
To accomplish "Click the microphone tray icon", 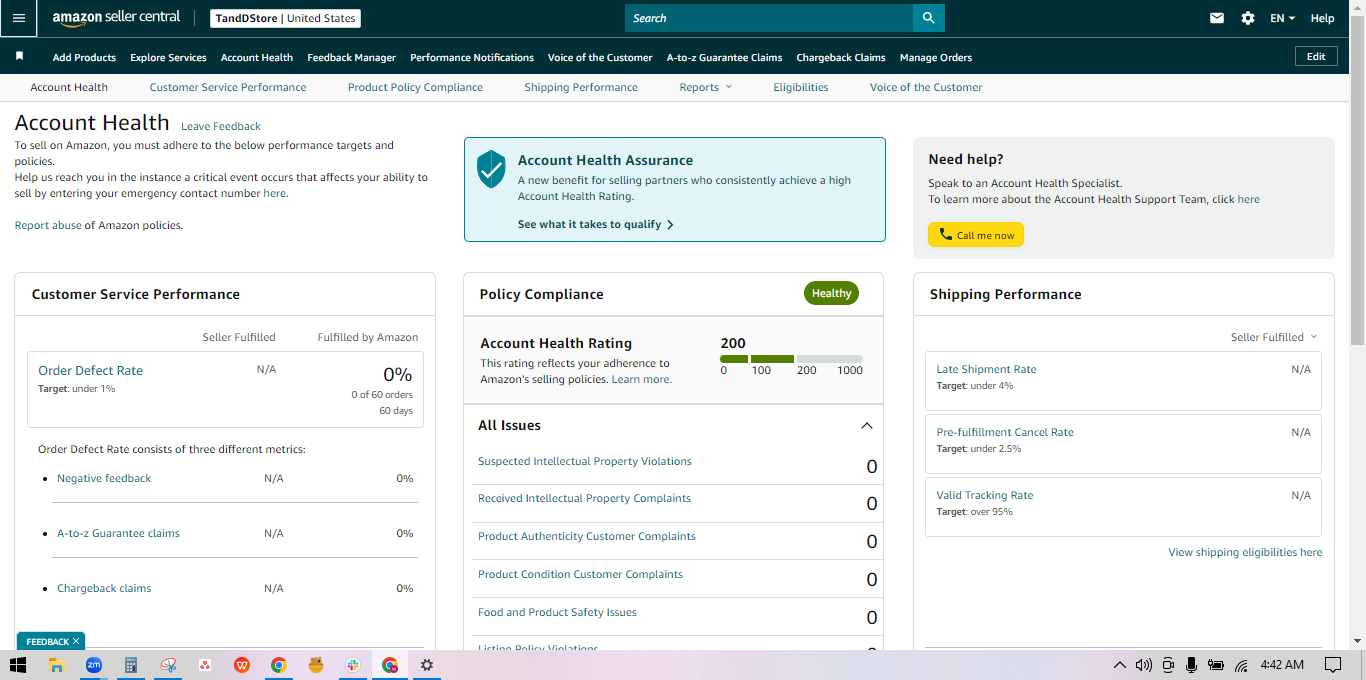I will point(1191,665).
